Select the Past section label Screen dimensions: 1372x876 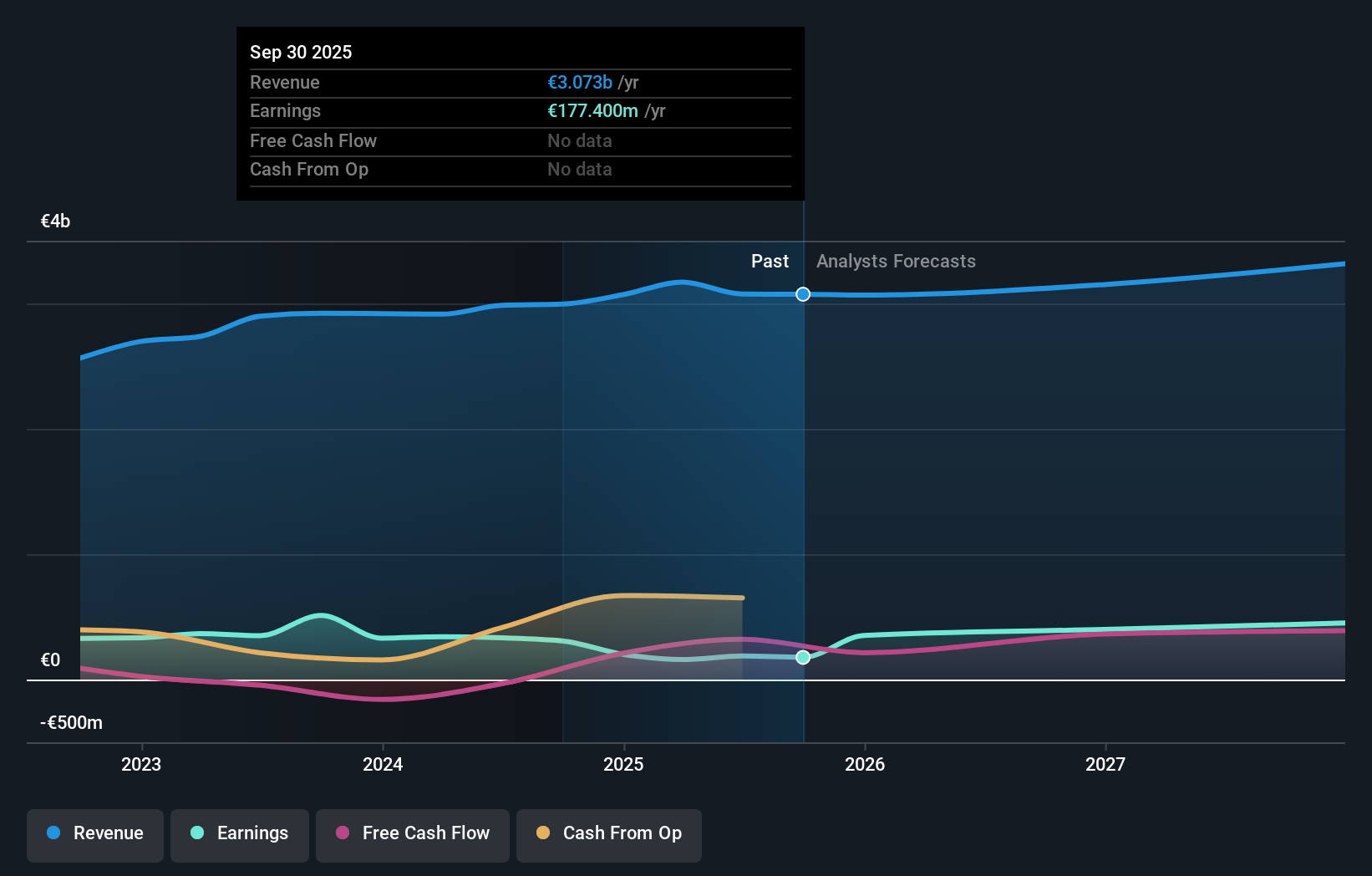[x=770, y=261]
